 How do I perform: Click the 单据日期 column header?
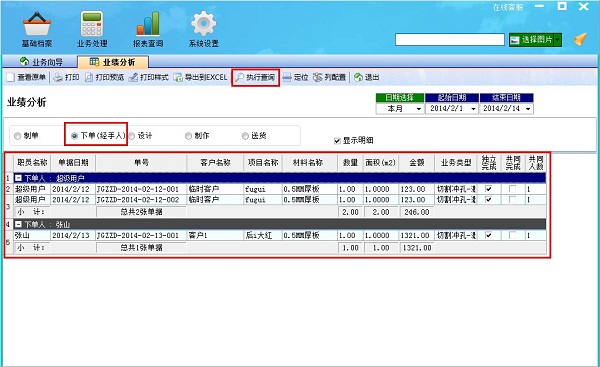click(x=73, y=163)
